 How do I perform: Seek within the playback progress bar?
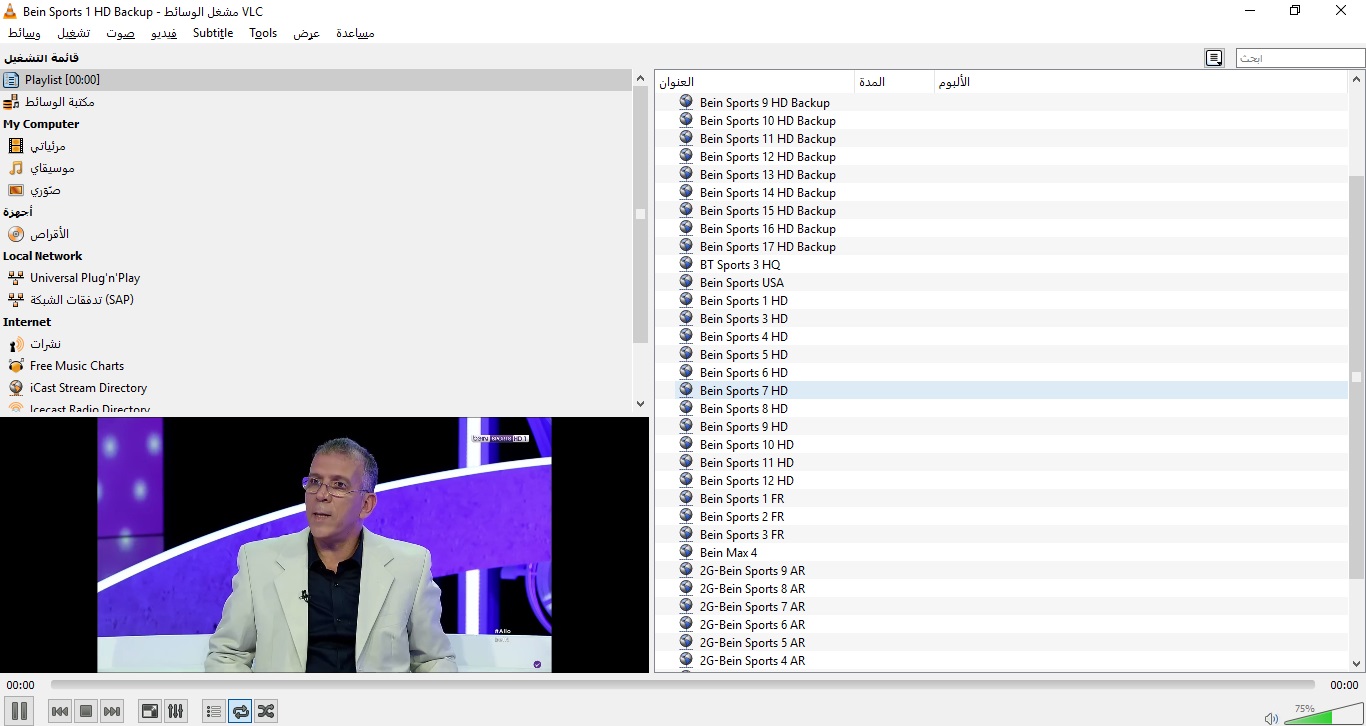pos(683,685)
